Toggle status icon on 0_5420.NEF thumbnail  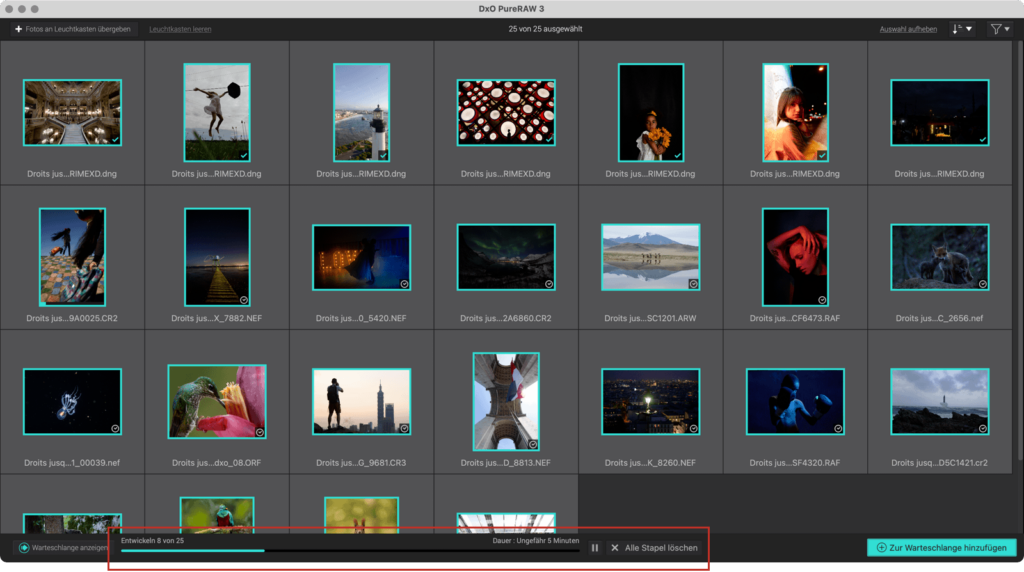coord(404,284)
